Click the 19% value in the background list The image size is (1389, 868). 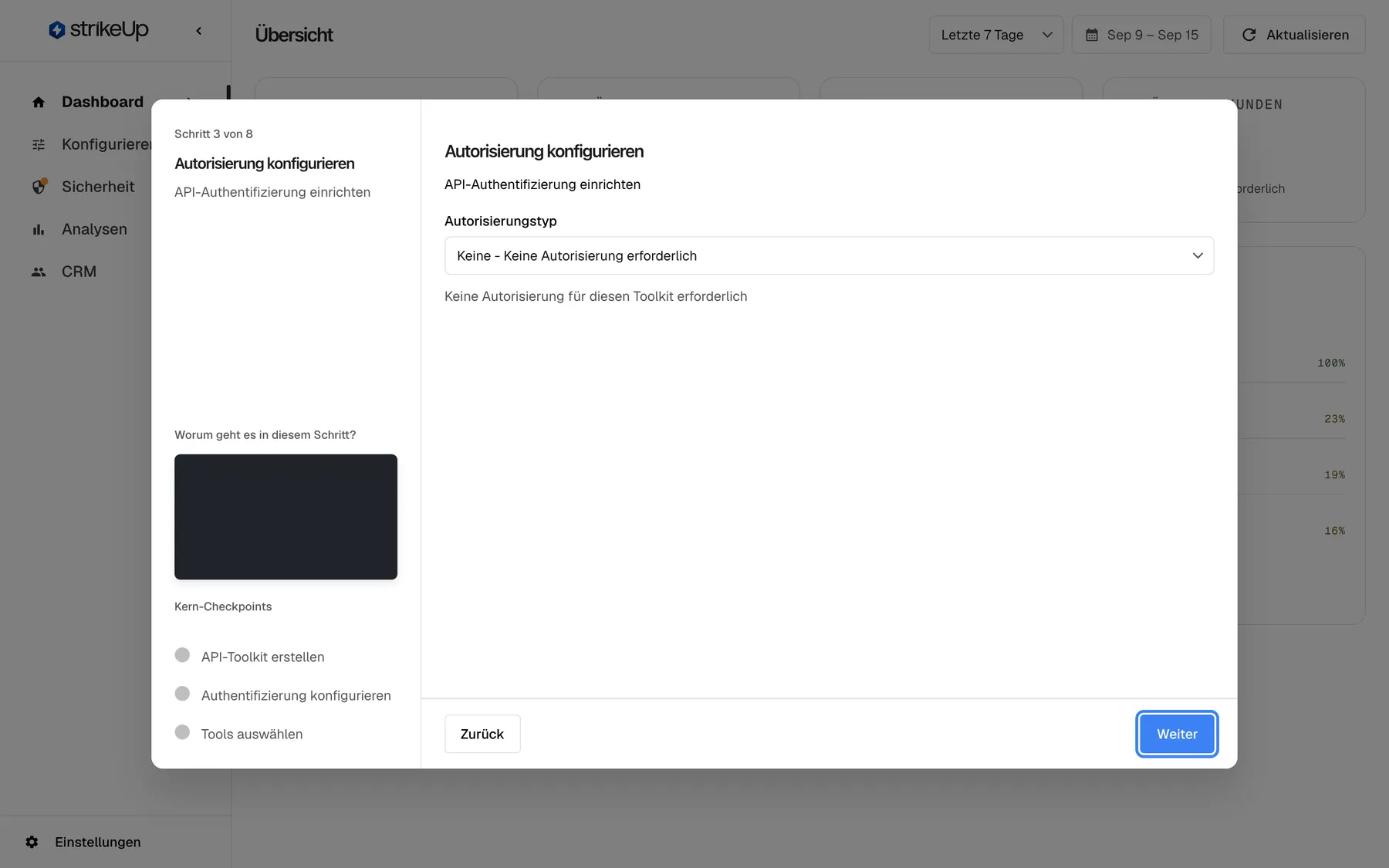pos(1334,475)
